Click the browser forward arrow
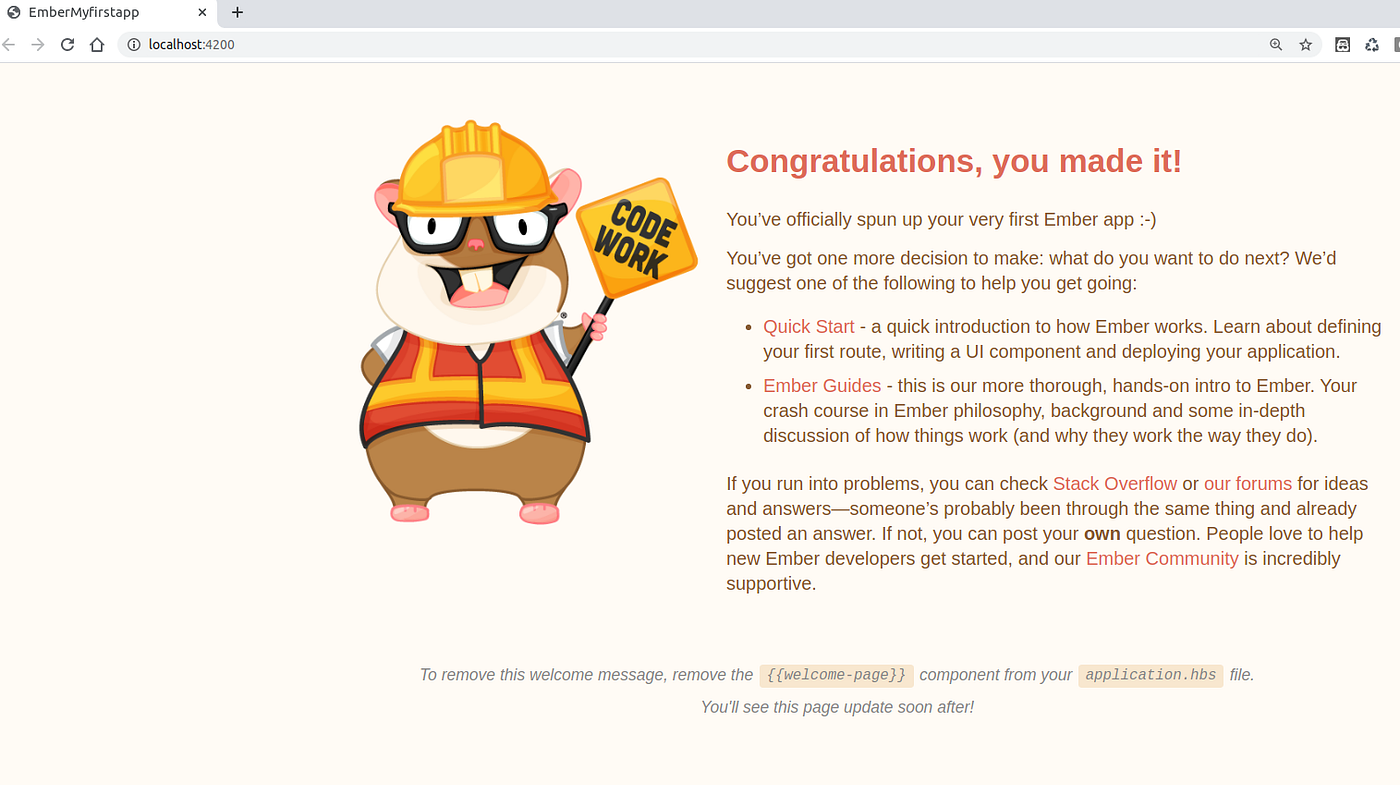Viewport: 1400px width, 785px height. coord(38,45)
